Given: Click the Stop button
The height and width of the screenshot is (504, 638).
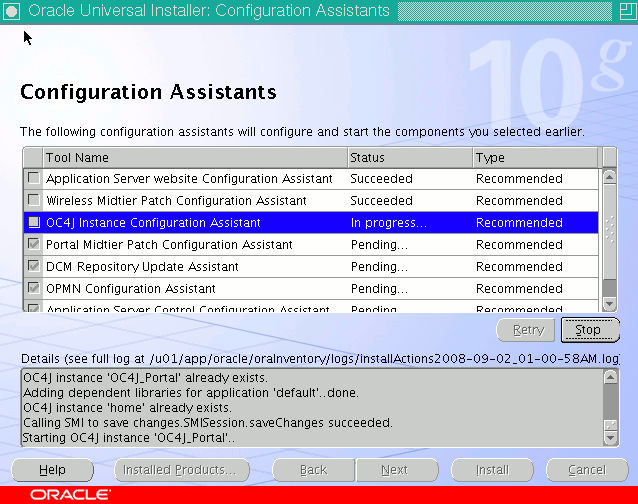Looking at the screenshot, I should [x=590, y=330].
